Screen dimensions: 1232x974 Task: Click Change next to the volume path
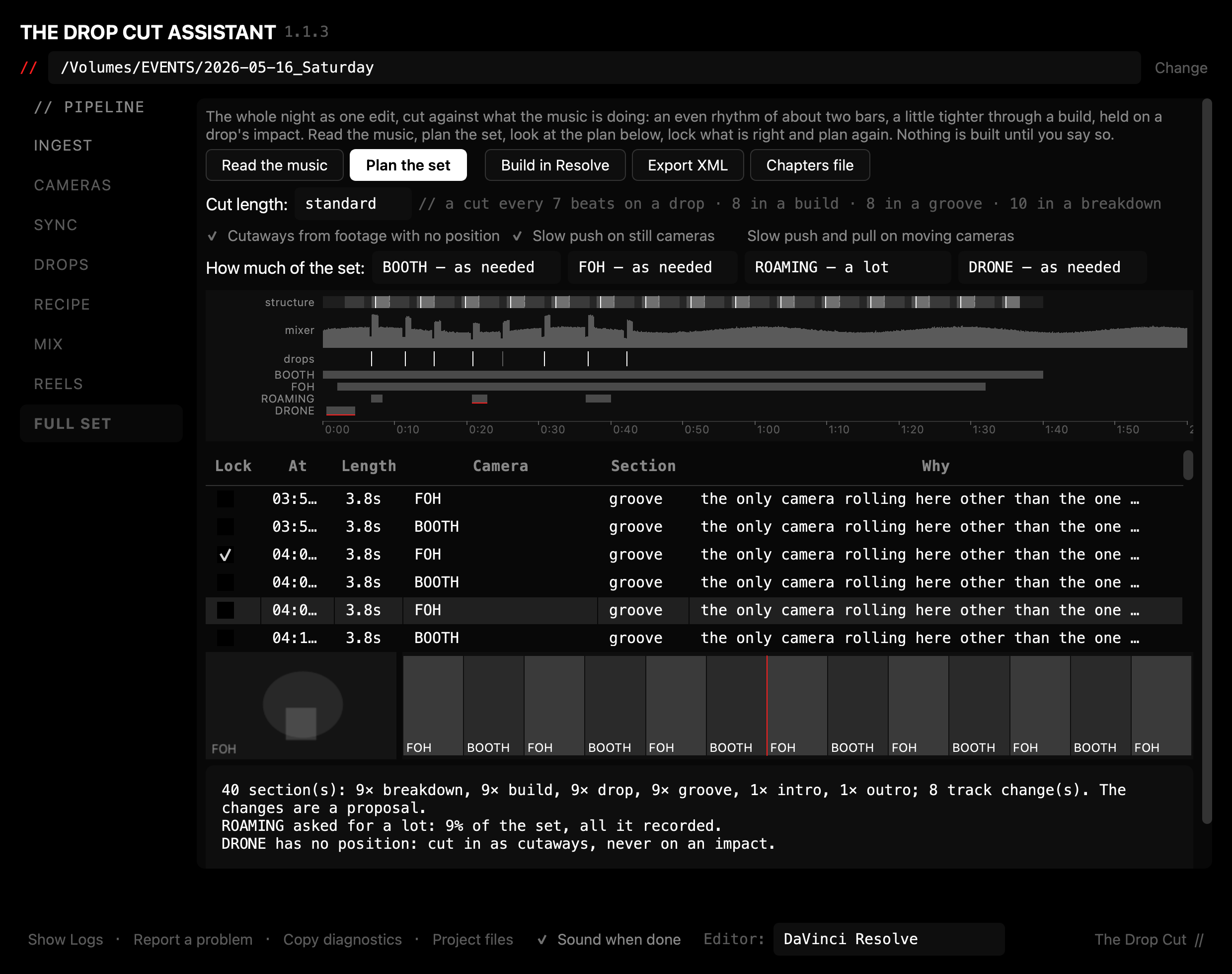(1181, 68)
